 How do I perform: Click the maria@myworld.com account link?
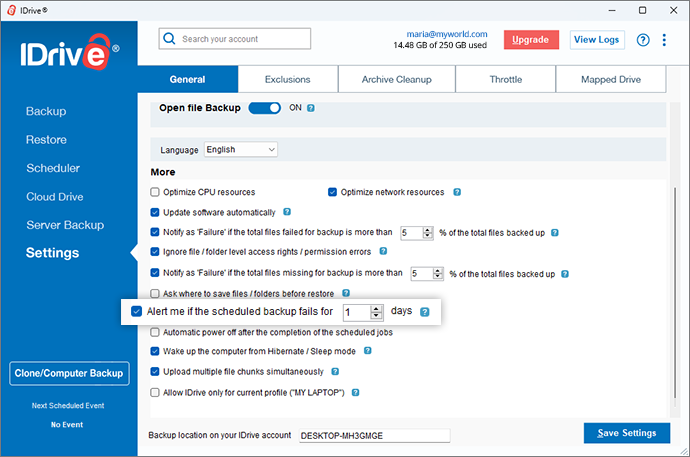pyautogui.click(x=447, y=34)
